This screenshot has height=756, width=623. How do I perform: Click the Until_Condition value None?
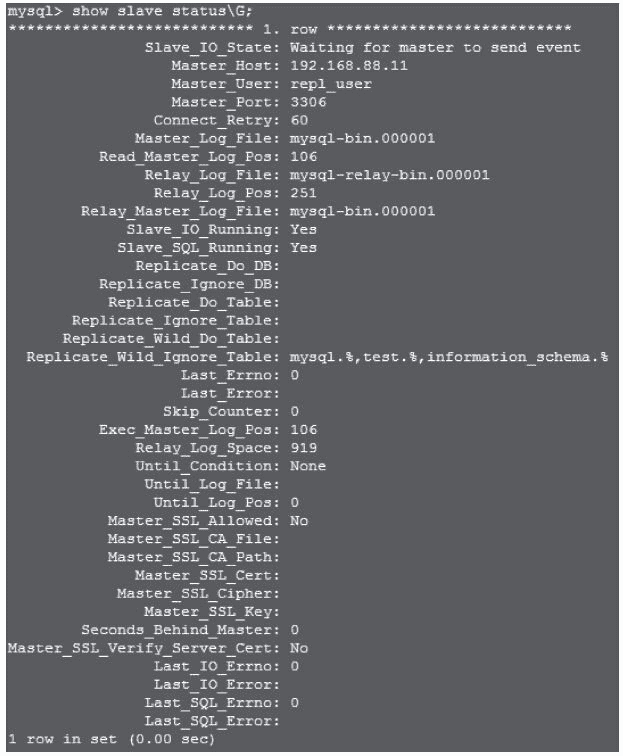point(307,466)
